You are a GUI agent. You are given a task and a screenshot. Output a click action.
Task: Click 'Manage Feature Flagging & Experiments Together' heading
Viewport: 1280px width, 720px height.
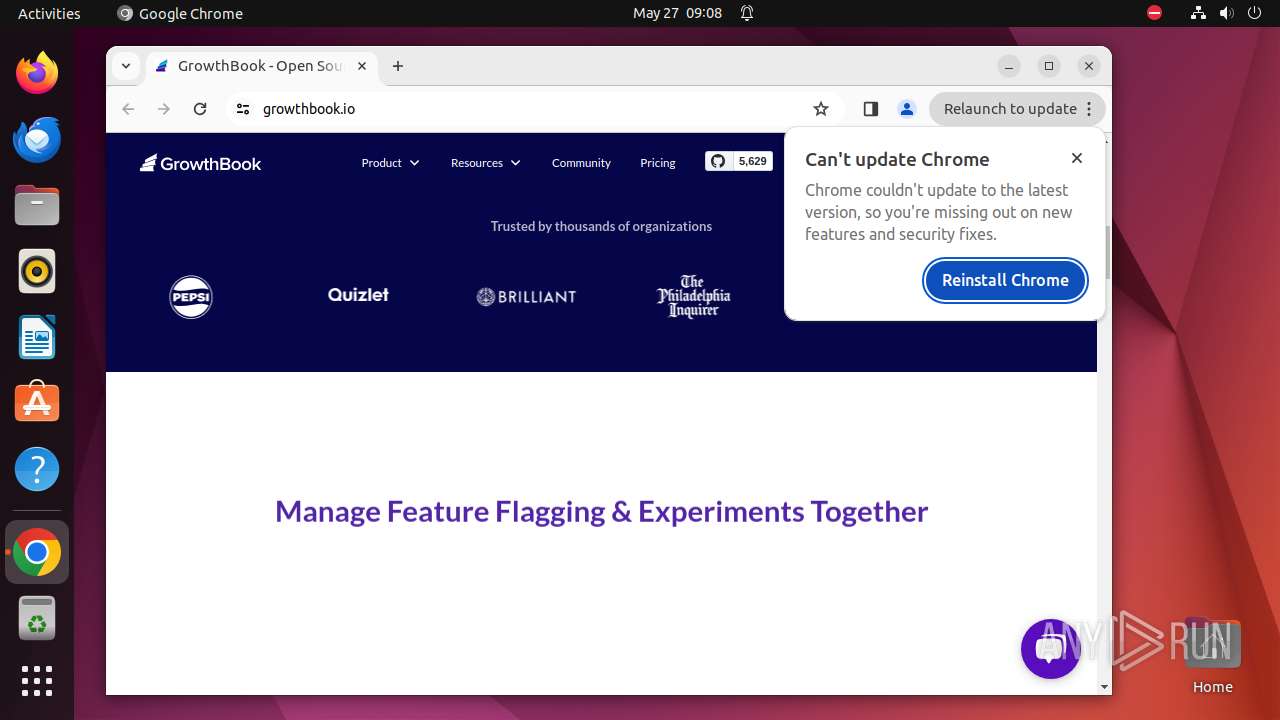(x=601, y=511)
